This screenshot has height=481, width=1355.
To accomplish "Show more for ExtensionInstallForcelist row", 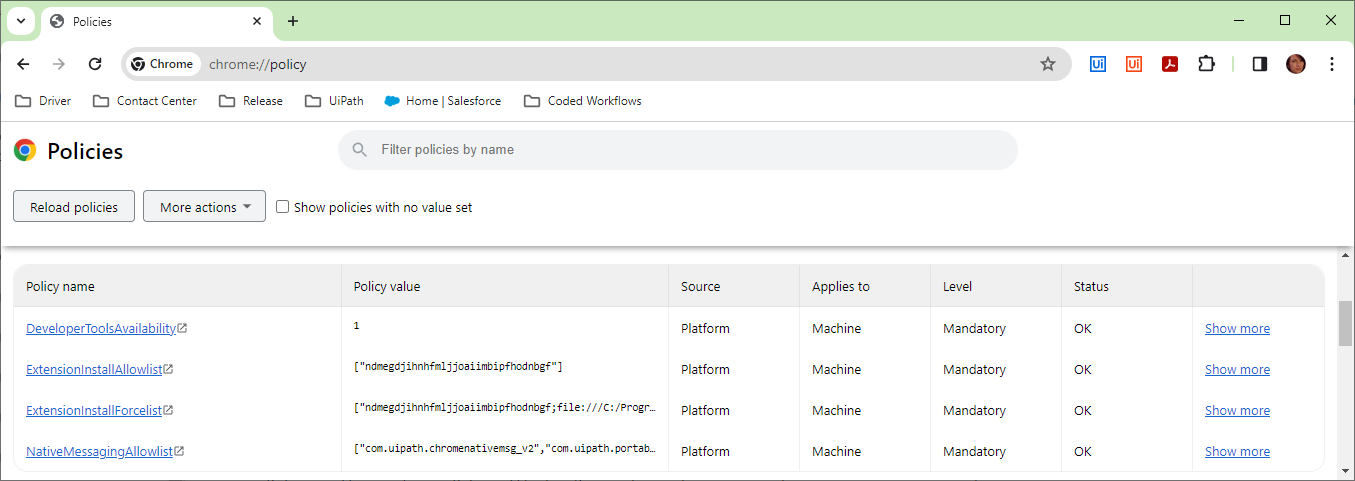I will coord(1237,410).
